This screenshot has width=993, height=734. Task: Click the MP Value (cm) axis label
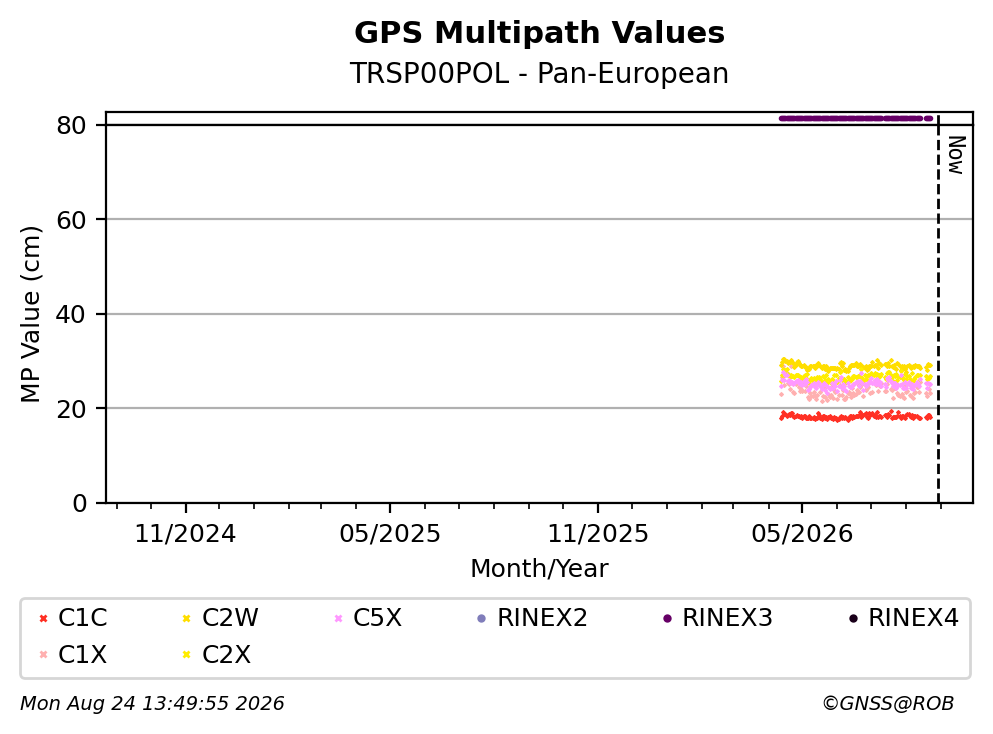tap(30, 314)
